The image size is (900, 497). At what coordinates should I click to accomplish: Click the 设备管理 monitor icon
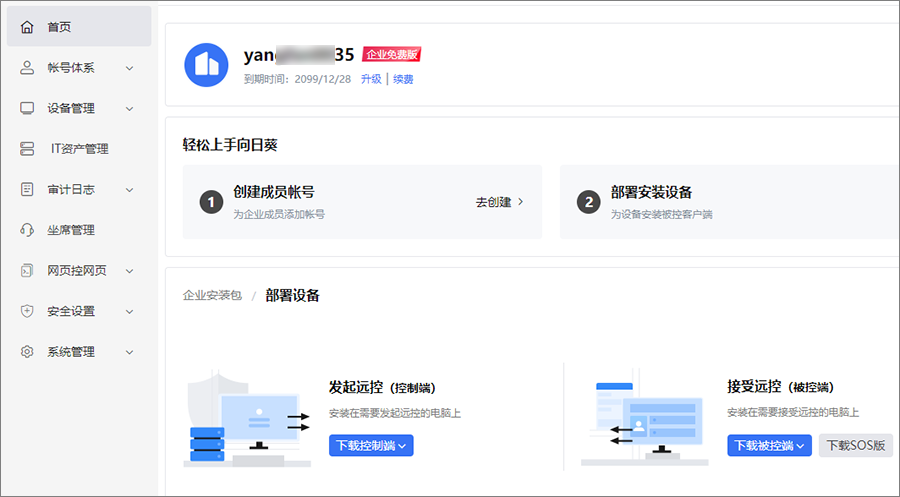point(27,108)
